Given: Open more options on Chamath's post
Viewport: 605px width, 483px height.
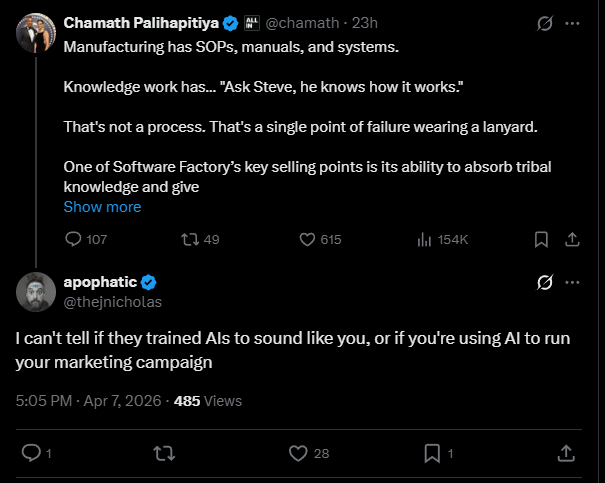Looking at the screenshot, I should tap(572, 22).
